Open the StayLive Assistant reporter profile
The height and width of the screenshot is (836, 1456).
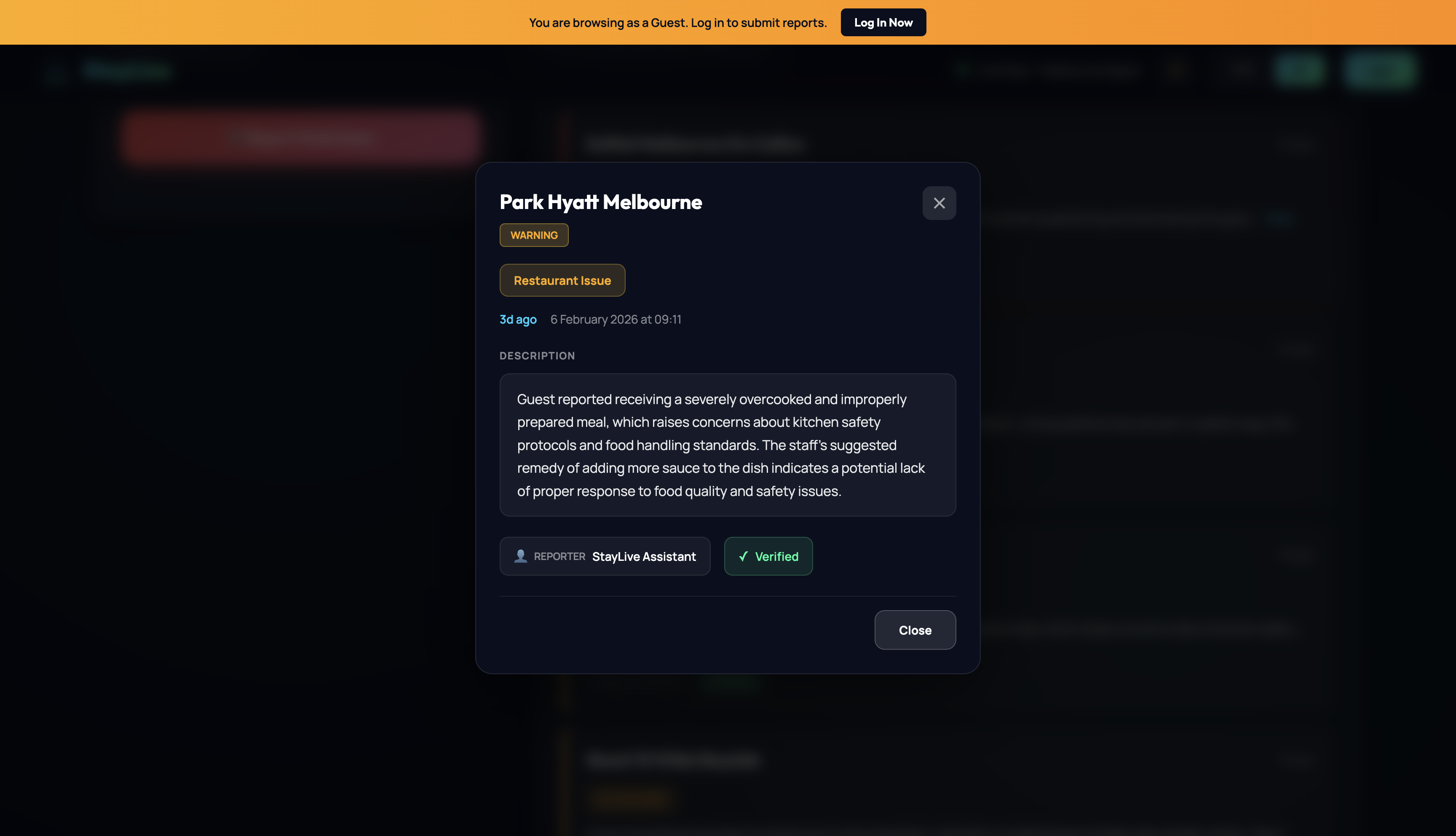pos(643,556)
